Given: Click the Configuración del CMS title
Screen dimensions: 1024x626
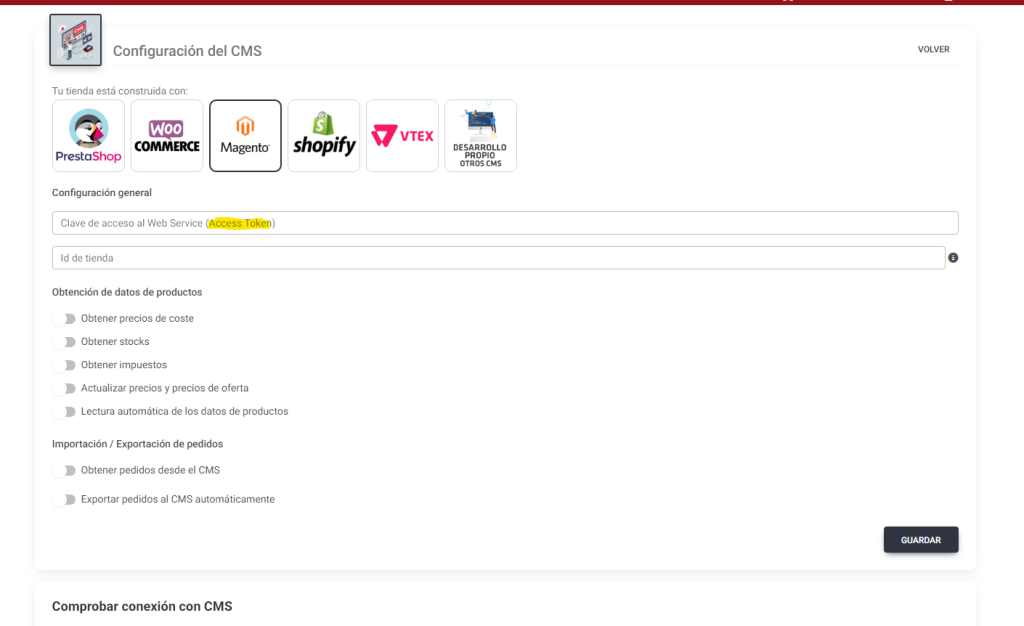Looking at the screenshot, I should pyautogui.click(x=187, y=51).
